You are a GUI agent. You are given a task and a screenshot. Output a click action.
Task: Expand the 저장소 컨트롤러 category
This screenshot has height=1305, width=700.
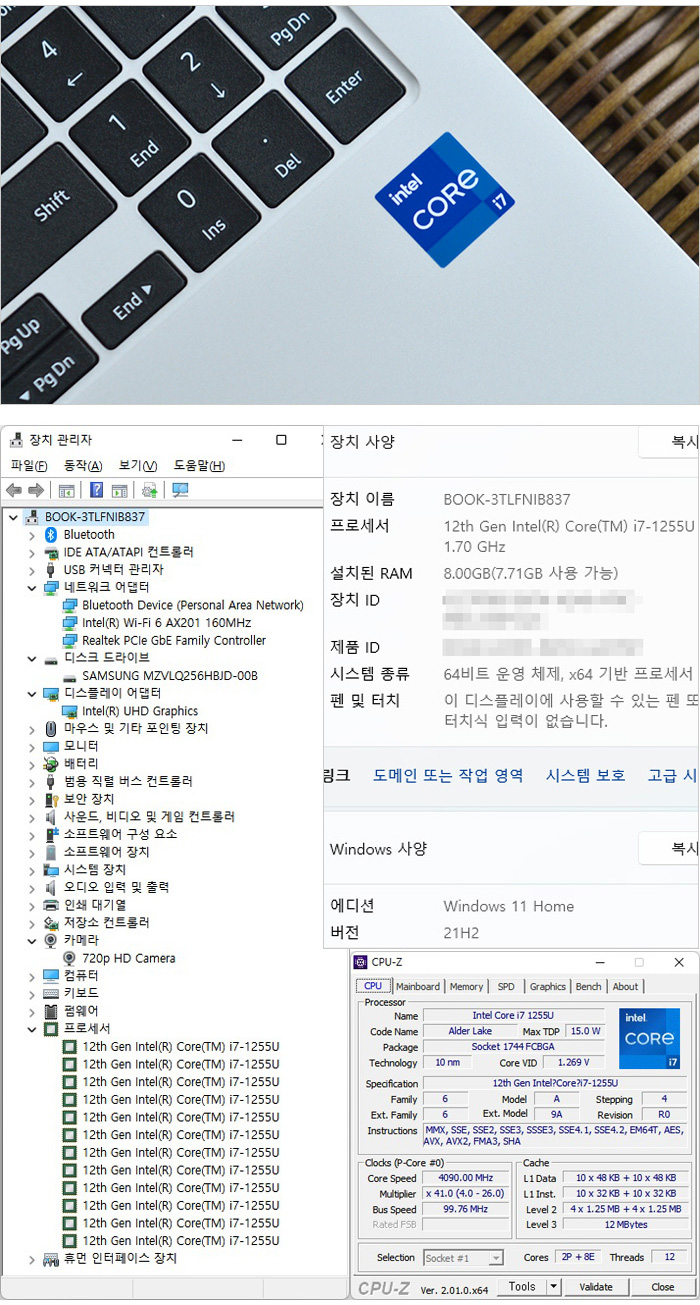pyautogui.click(x=31, y=922)
